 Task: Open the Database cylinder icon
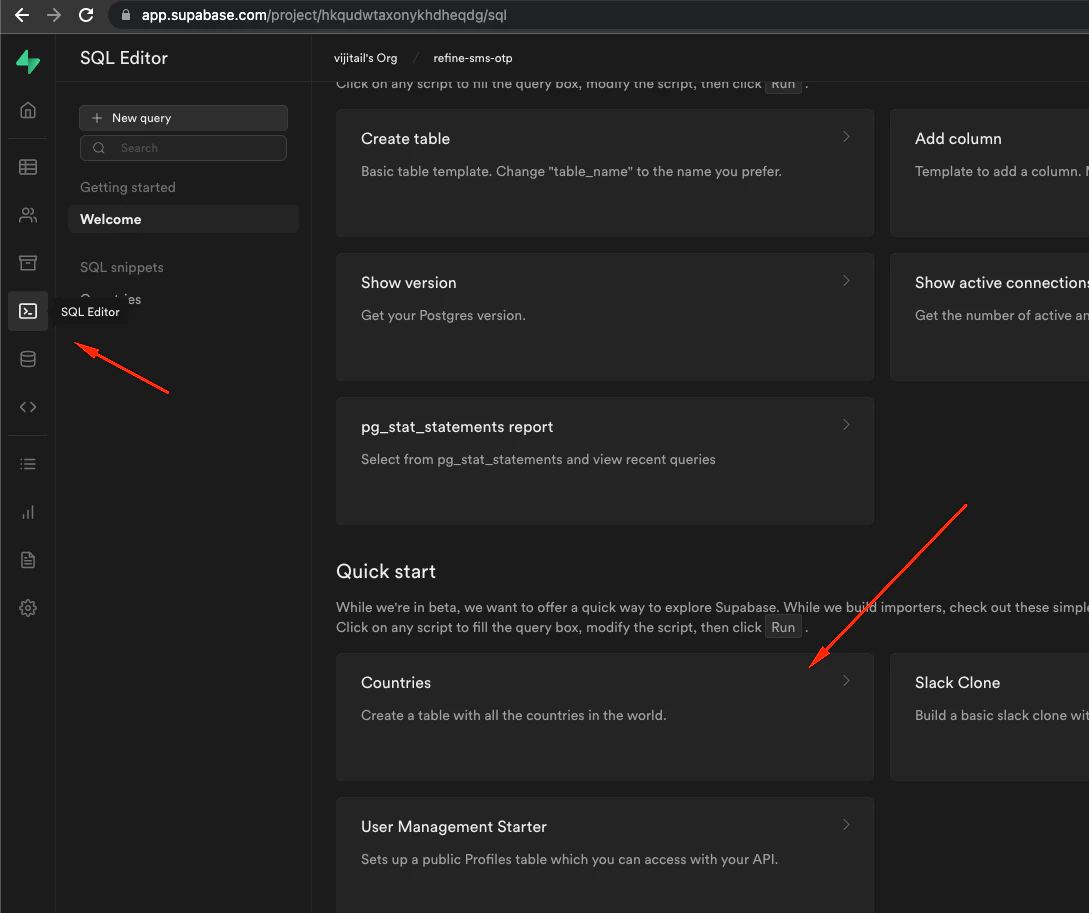click(28, 359)
